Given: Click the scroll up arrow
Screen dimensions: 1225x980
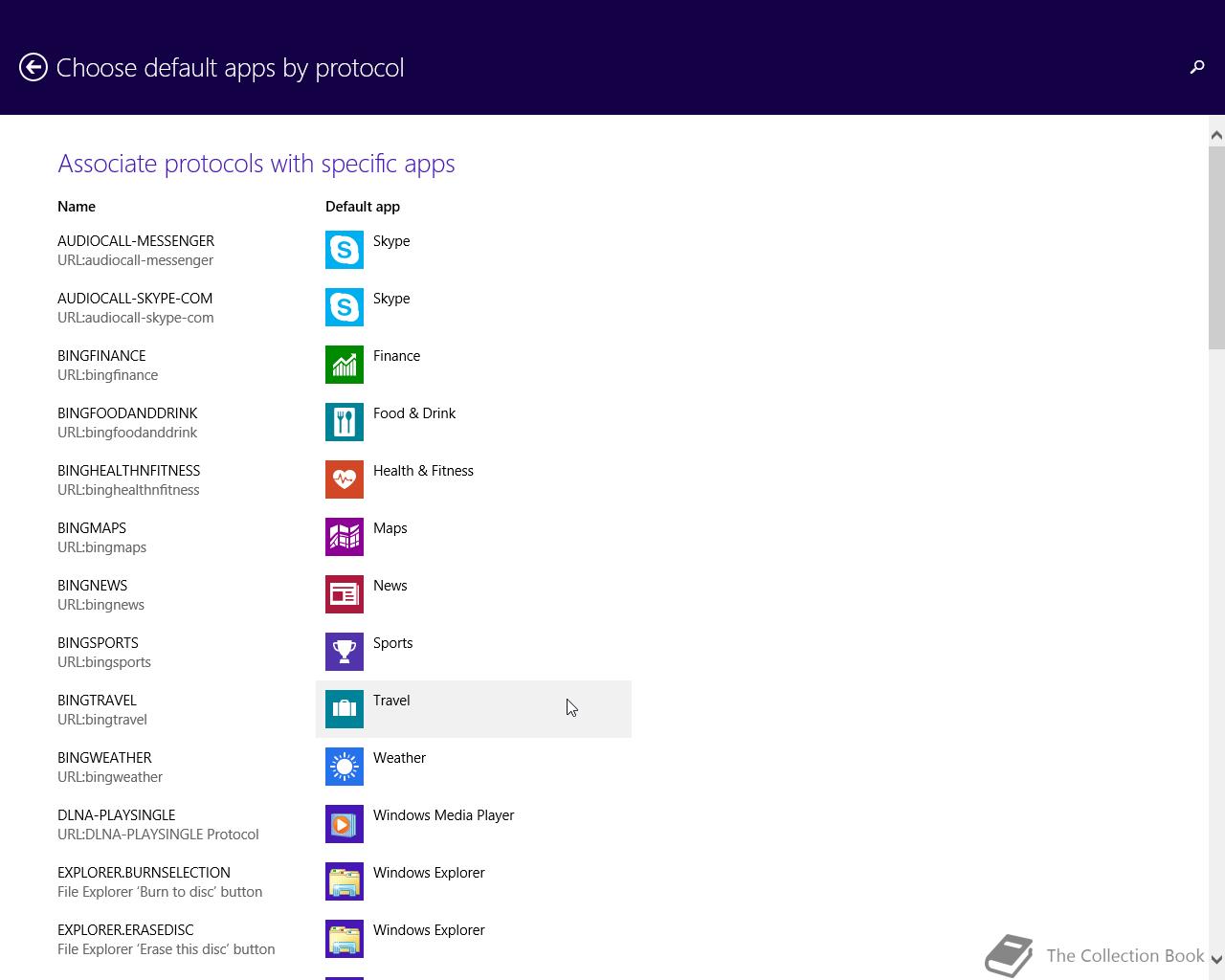Looking at the screenshot, I should [x=1216, y=135].
